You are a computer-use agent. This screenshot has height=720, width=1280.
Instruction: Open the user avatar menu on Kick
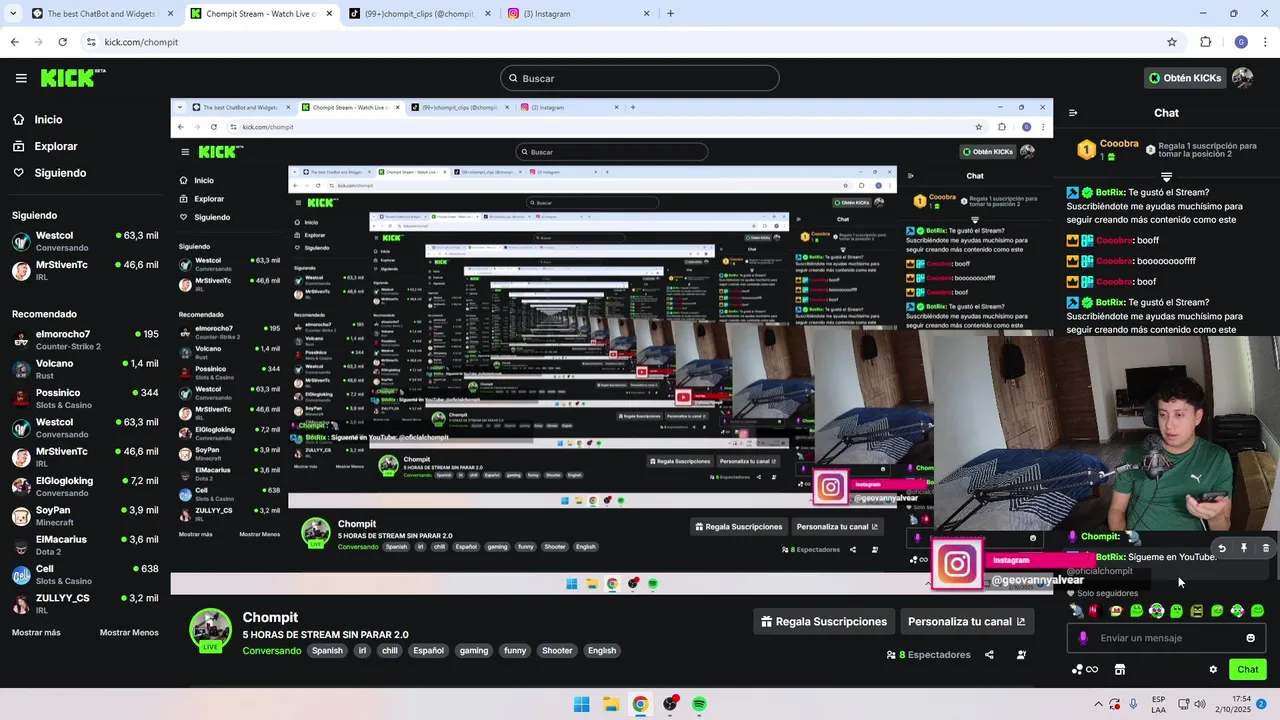click(x=1242, y=78)
